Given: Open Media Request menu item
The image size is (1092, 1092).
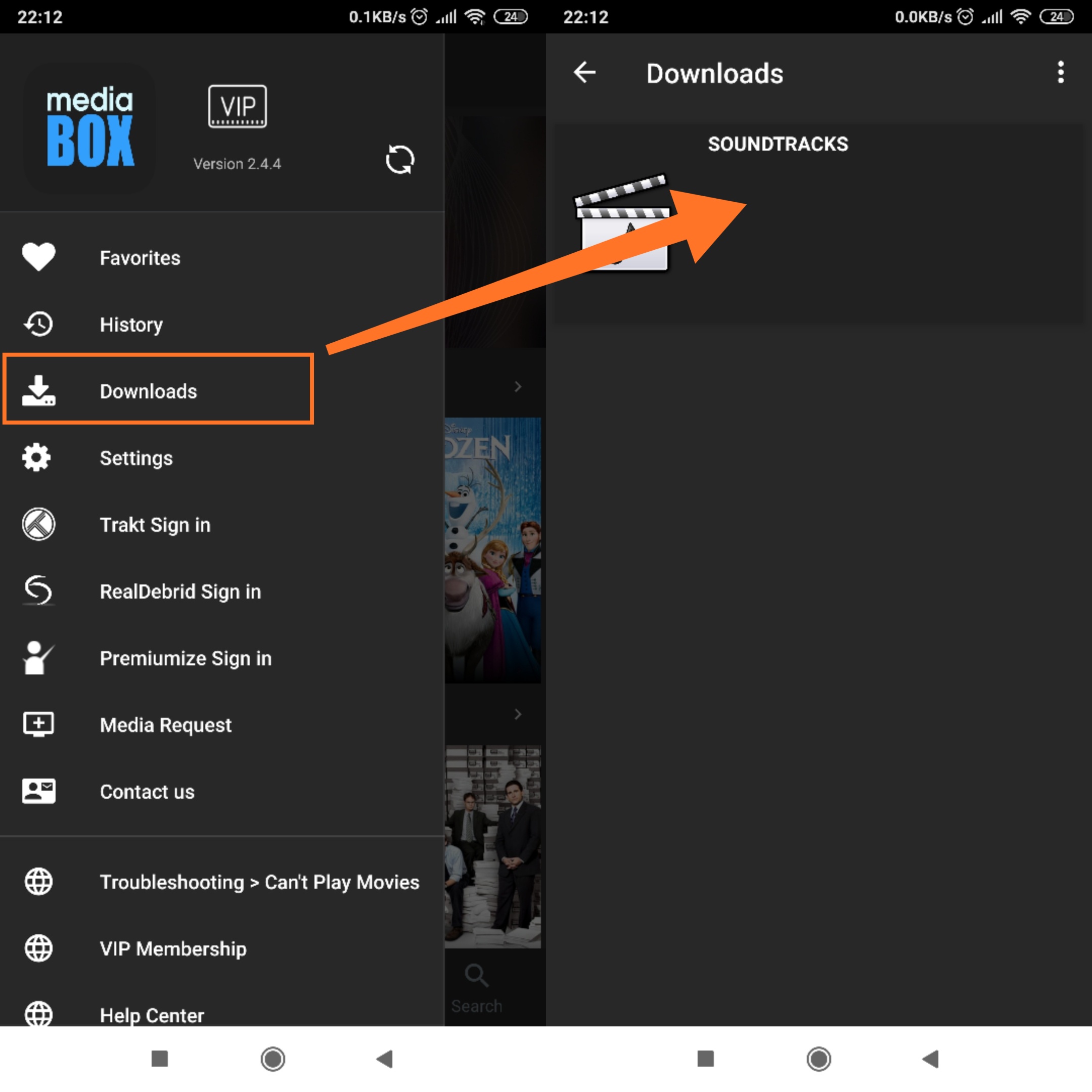Looking at the screenshot, I should point(165,724).
